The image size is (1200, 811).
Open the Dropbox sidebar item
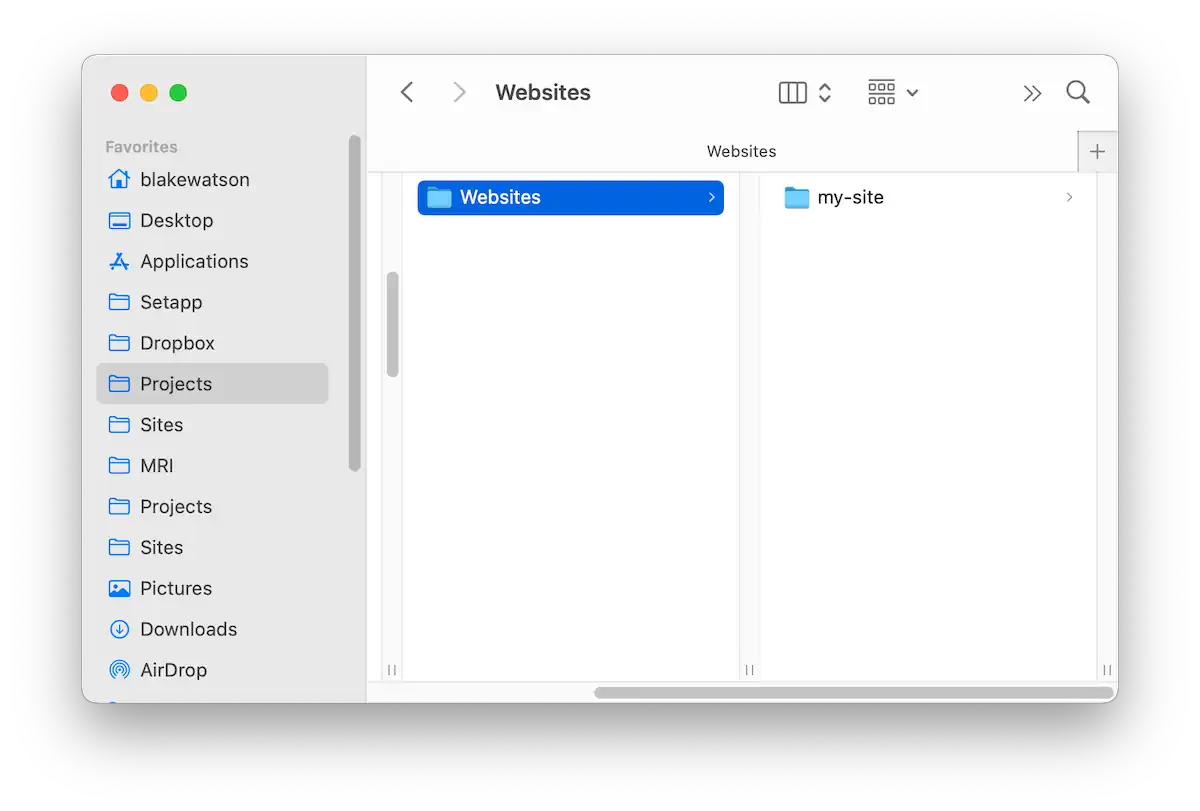coord(175,343)
